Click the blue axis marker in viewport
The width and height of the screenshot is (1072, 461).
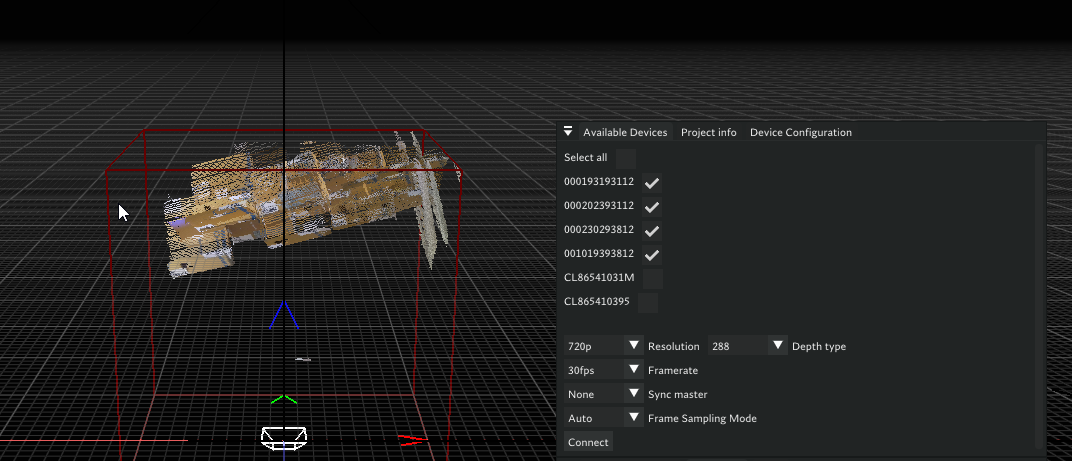(284, 315)
